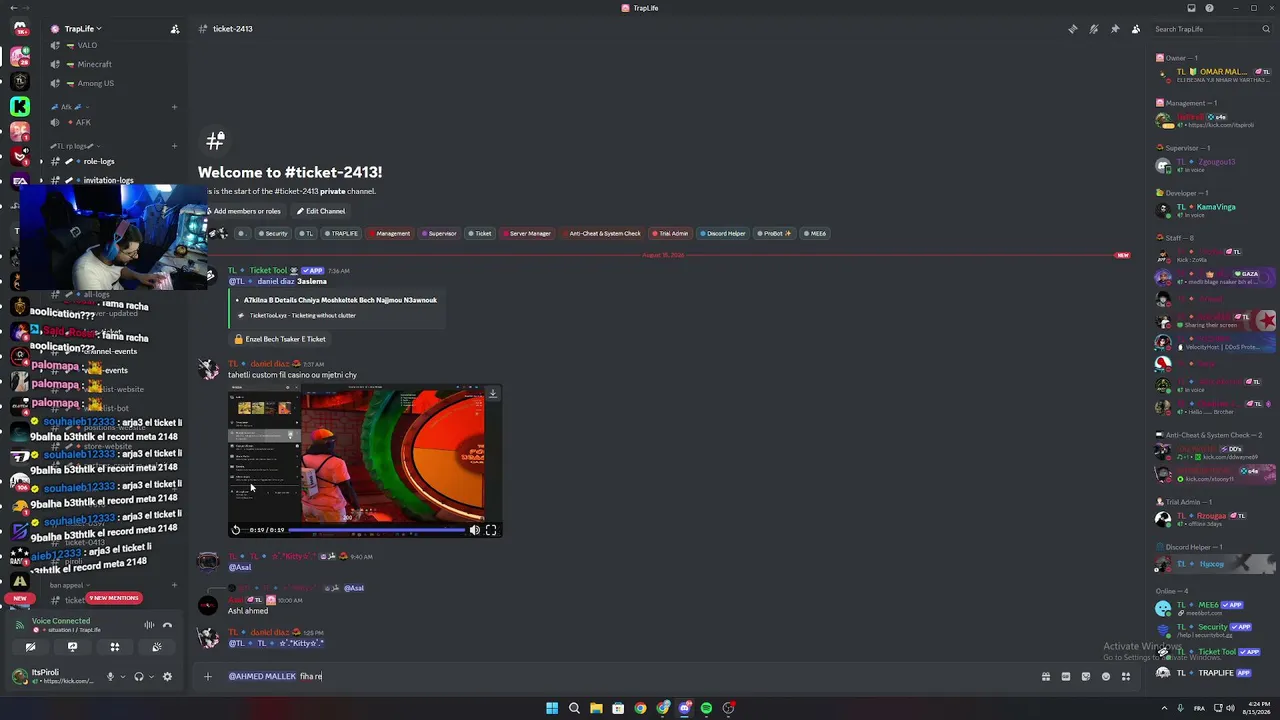Screen dimensions: 1280x720
Task: Replay the casino video
Action: (236, 530)
